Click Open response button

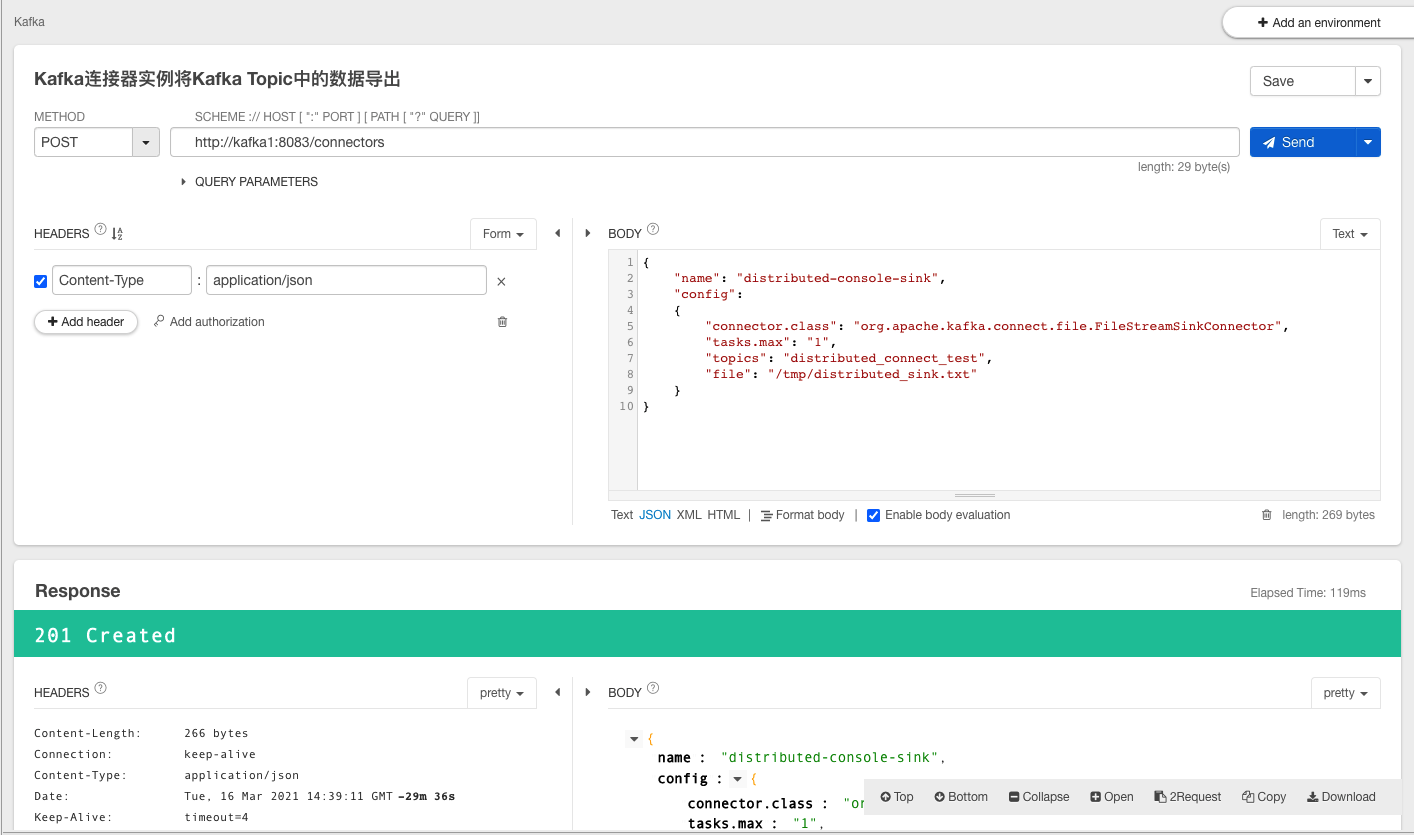point(1112,797)
